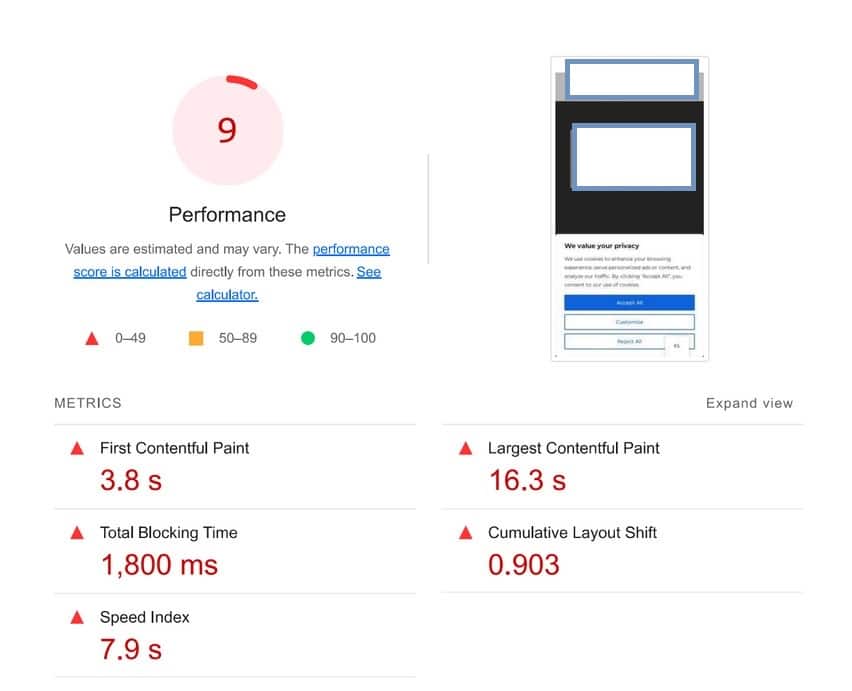Click the red triangle beside Total Blocking Time
This screenshot has width=852, height=691.
pyautogui.click(x=78, y=533)
